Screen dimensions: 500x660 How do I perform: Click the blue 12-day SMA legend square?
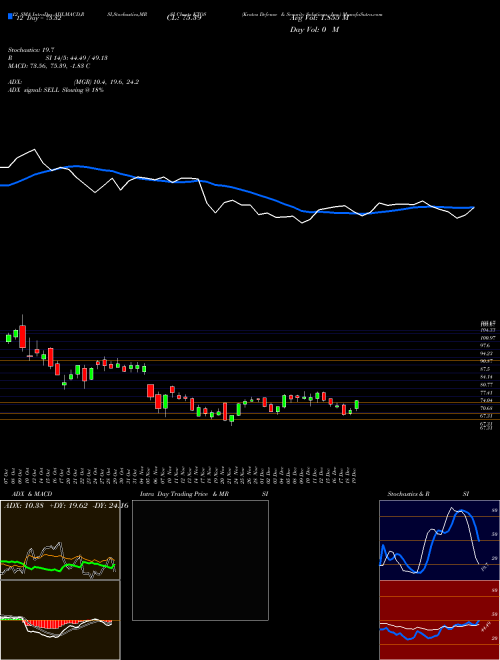[11, 16]
